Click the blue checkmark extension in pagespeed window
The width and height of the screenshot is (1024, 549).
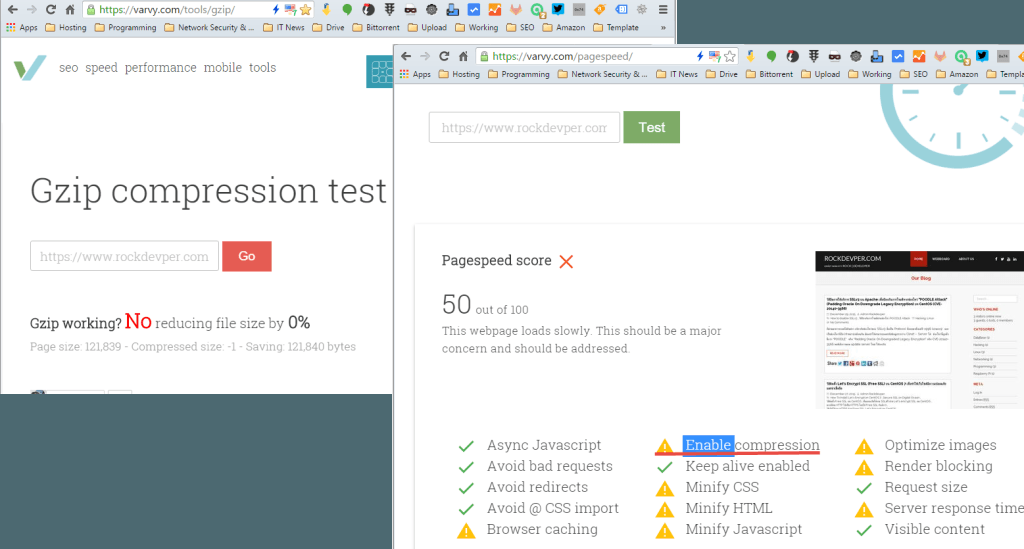coord(898,56)
